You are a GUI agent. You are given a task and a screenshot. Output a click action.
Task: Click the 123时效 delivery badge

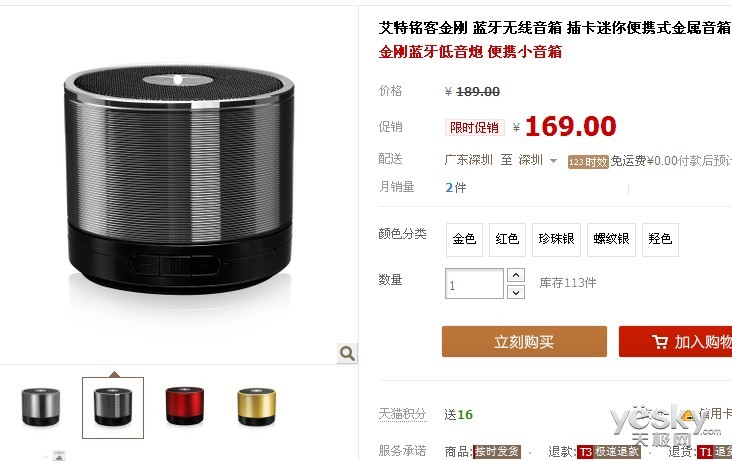588,162
